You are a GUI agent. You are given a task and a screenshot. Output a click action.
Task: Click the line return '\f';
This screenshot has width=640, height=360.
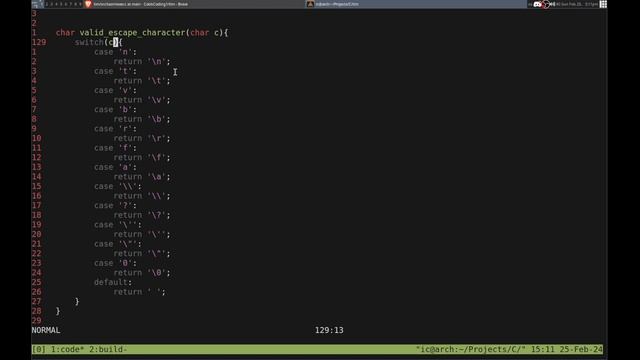tap(142, 158)
